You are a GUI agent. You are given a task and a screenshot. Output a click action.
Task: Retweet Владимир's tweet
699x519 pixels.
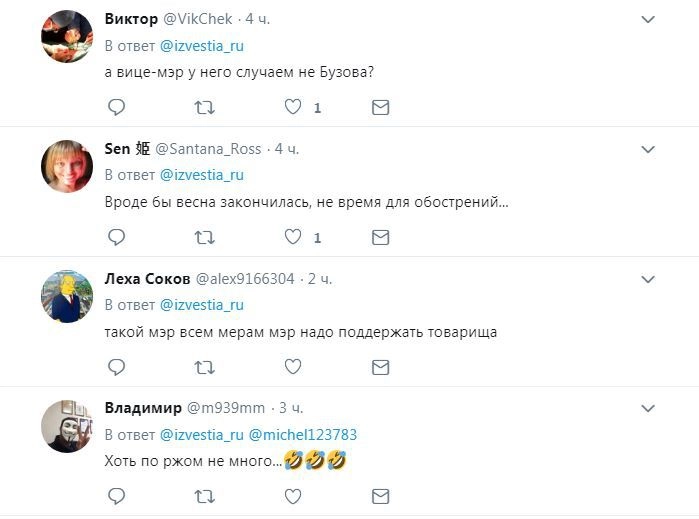(x=204, y=496)
